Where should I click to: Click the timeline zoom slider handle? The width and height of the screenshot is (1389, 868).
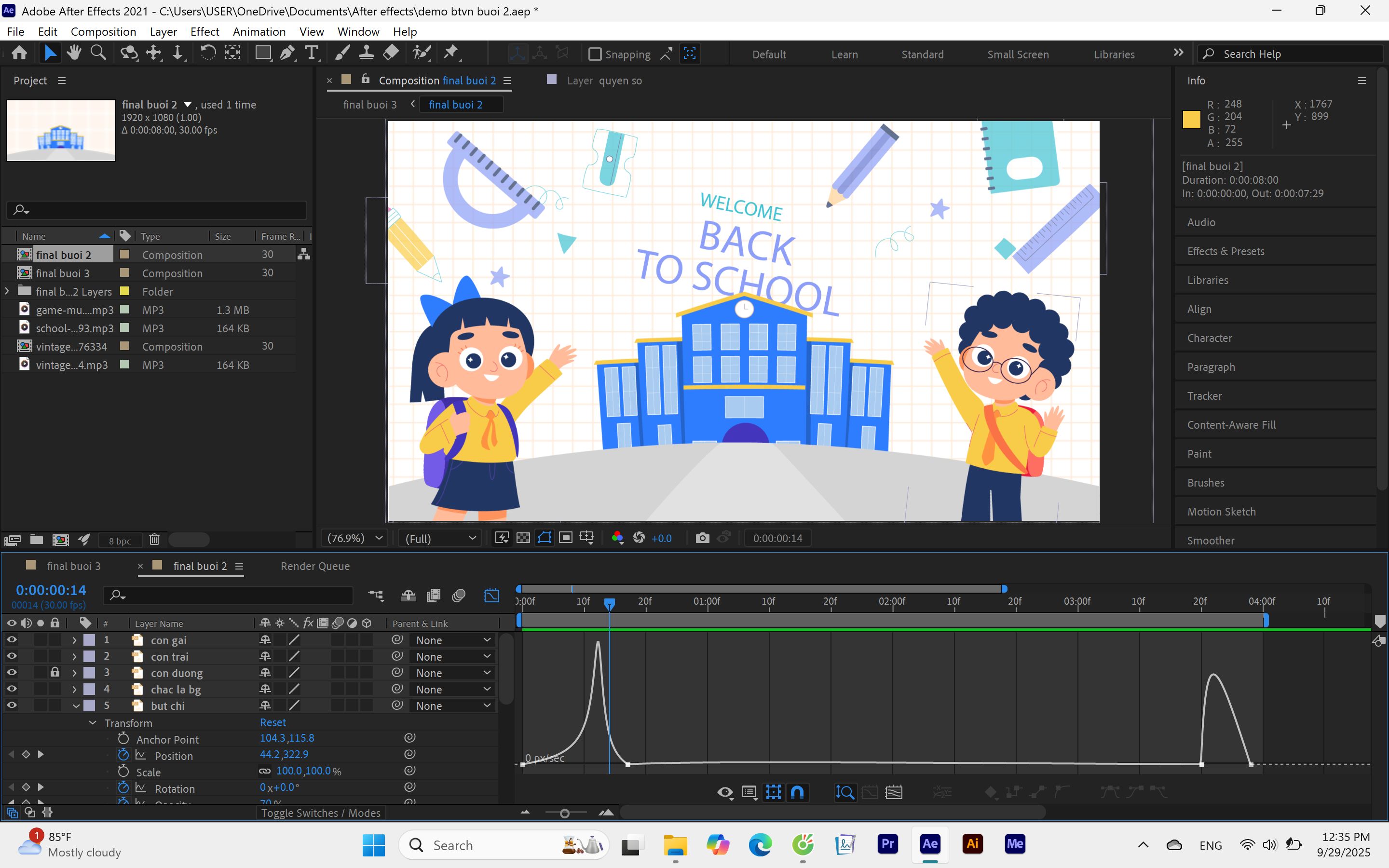(x=564, y=813)
